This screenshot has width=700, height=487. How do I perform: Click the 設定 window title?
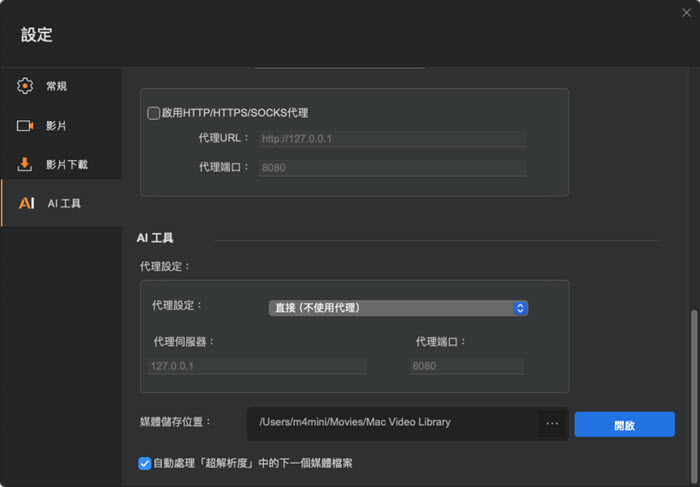click(37, 34)
